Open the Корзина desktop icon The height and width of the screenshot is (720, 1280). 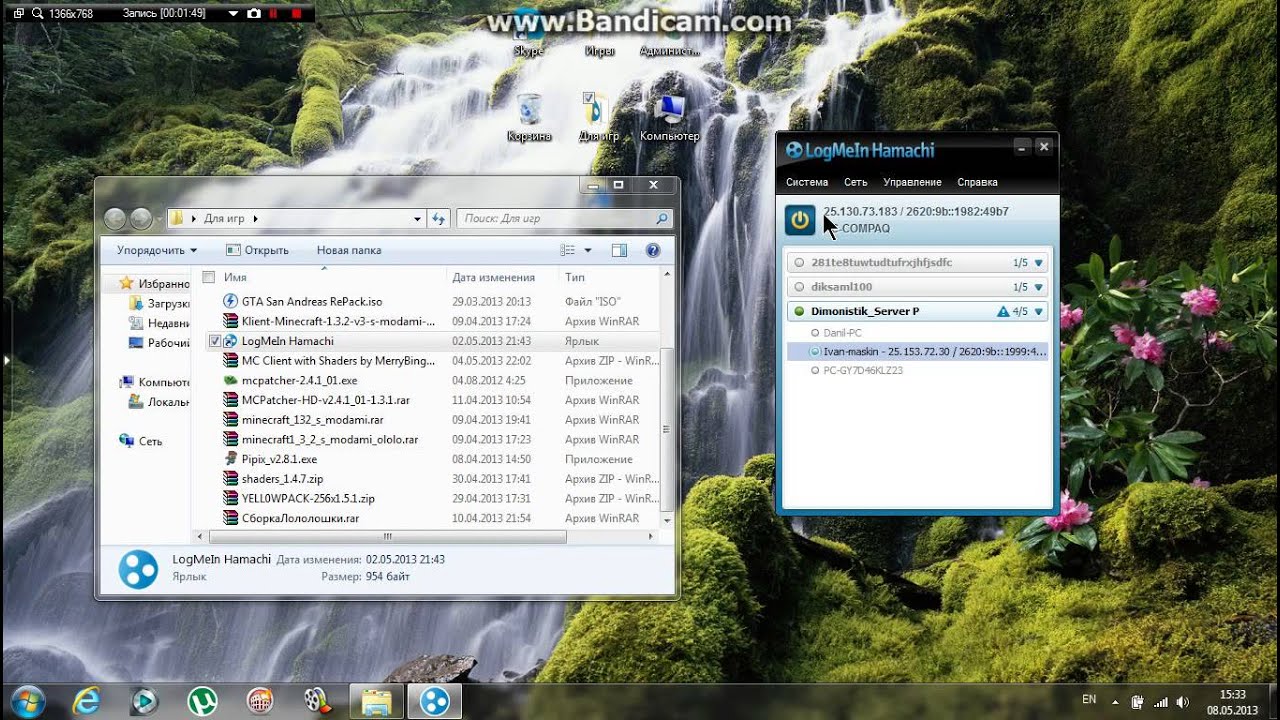pyautogui.click(x=529, y=118)
